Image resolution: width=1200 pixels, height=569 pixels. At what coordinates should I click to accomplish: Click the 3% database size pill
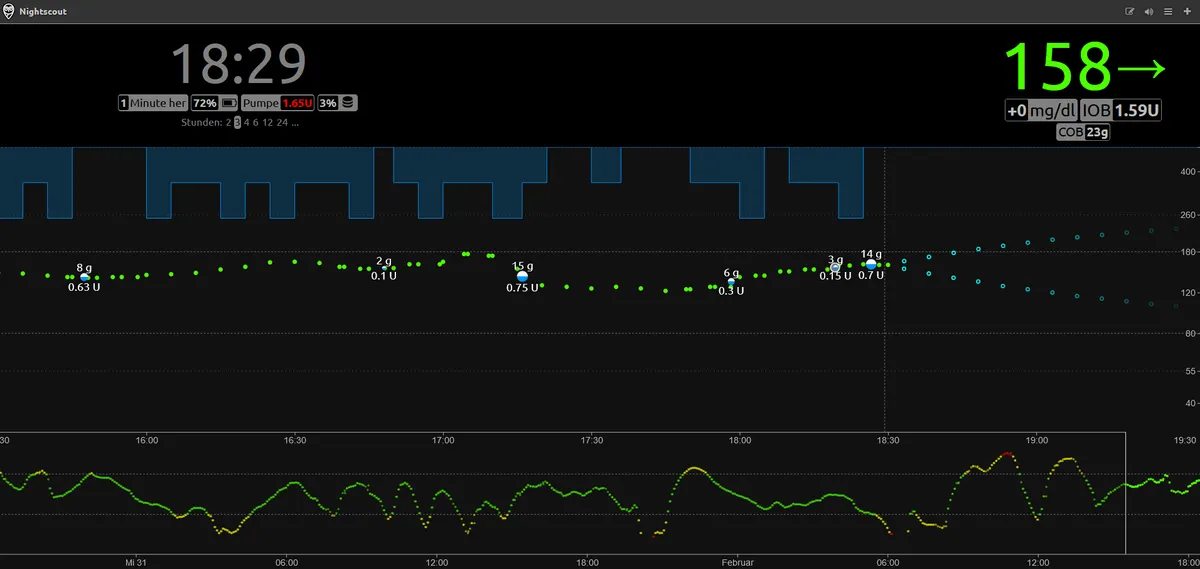pyautogui.click(x=337, y=103)
